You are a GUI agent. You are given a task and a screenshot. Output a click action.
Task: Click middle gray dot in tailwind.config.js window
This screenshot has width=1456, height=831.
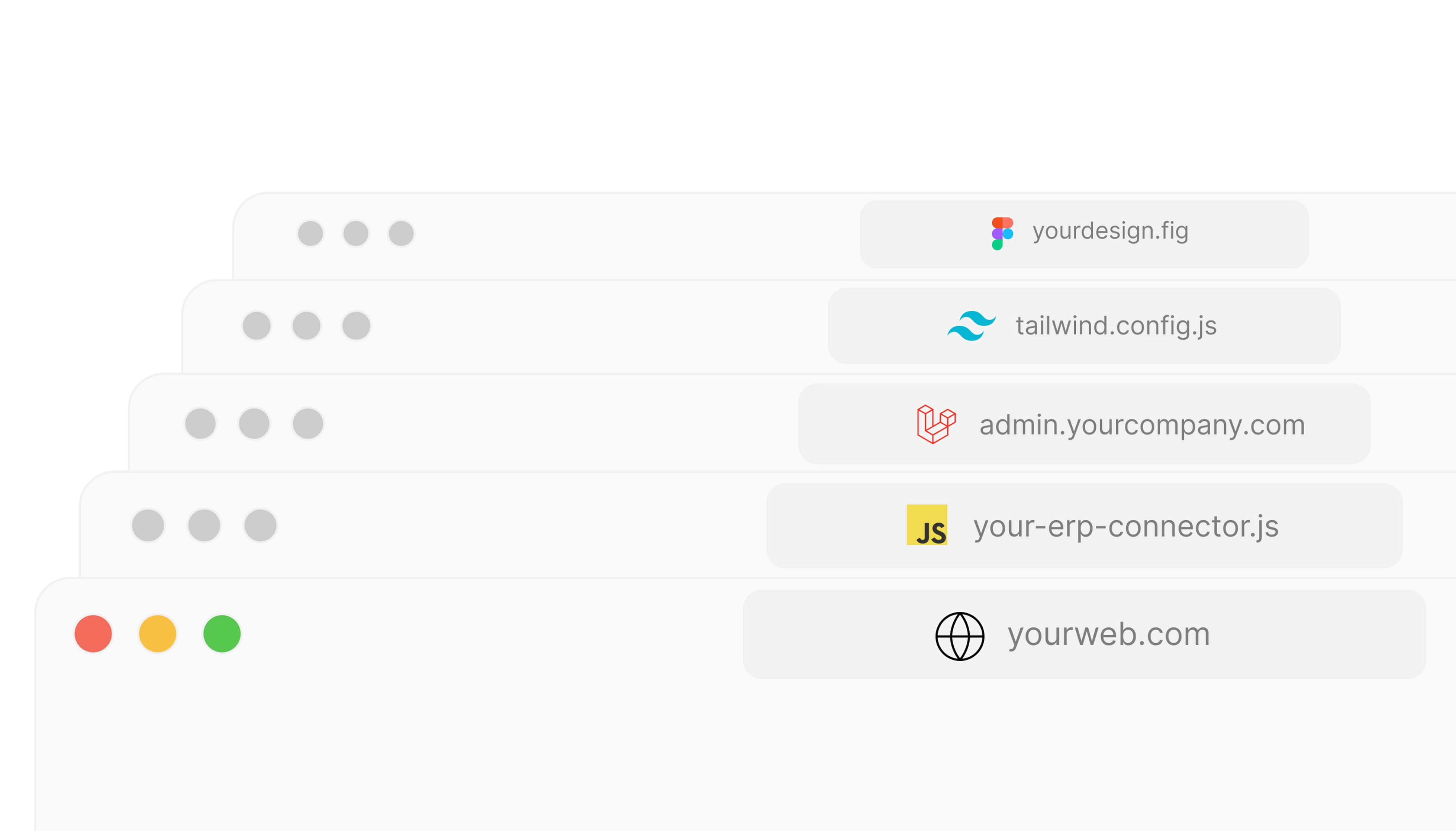(307, 326)
